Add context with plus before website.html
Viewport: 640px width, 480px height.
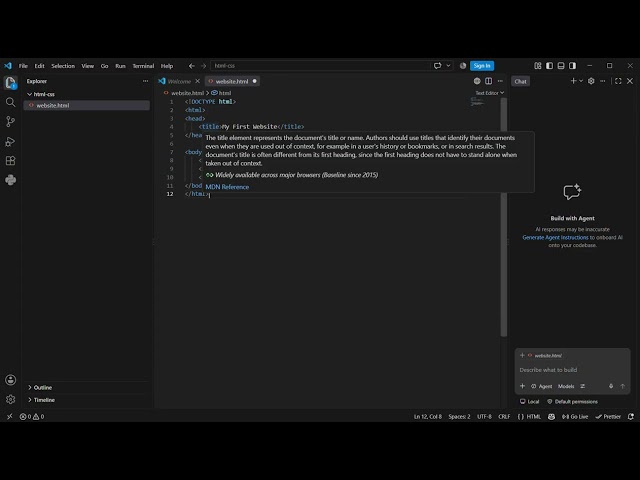tap(522, 355)
